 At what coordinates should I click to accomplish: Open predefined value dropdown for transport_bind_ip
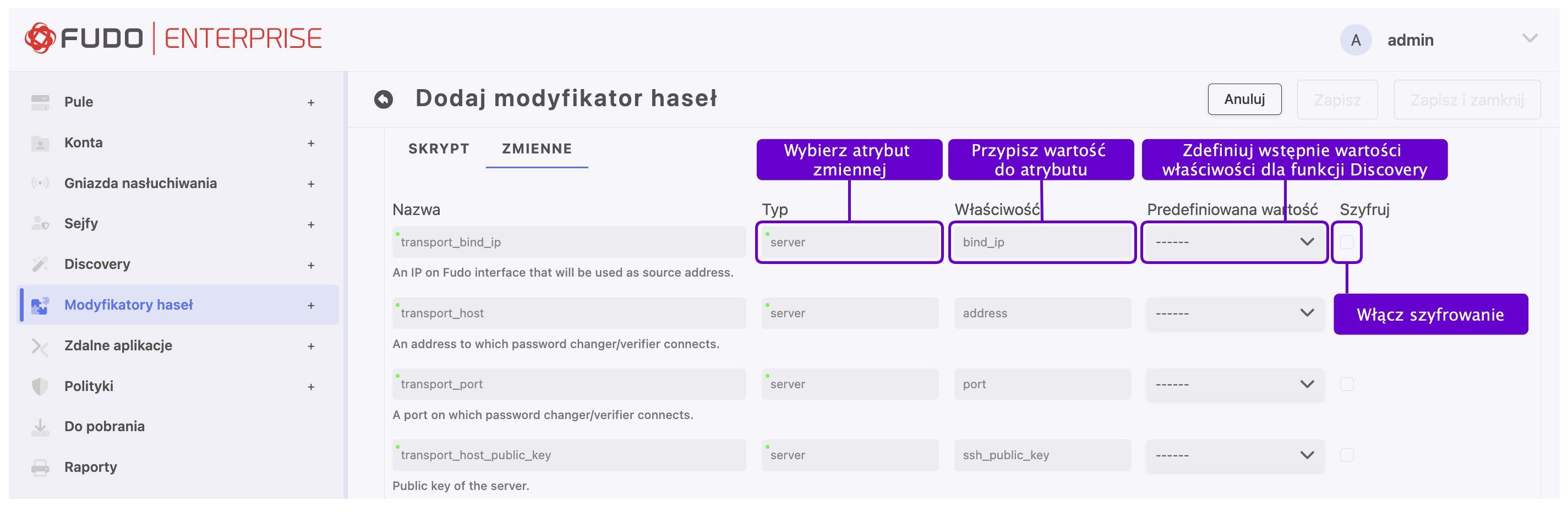pos(1234,242)
